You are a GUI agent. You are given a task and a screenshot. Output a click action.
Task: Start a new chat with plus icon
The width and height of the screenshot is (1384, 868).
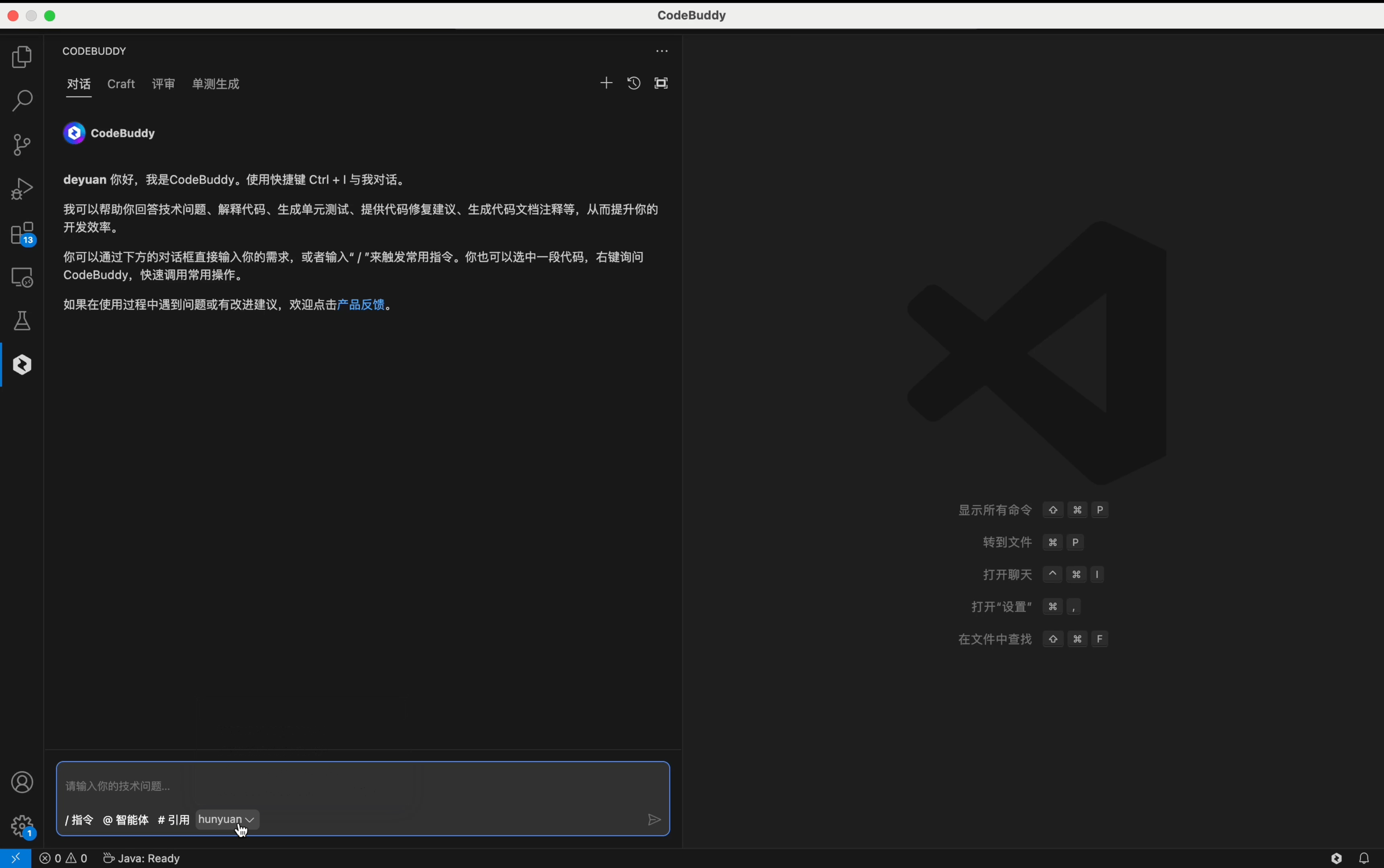tap(606, 83)
